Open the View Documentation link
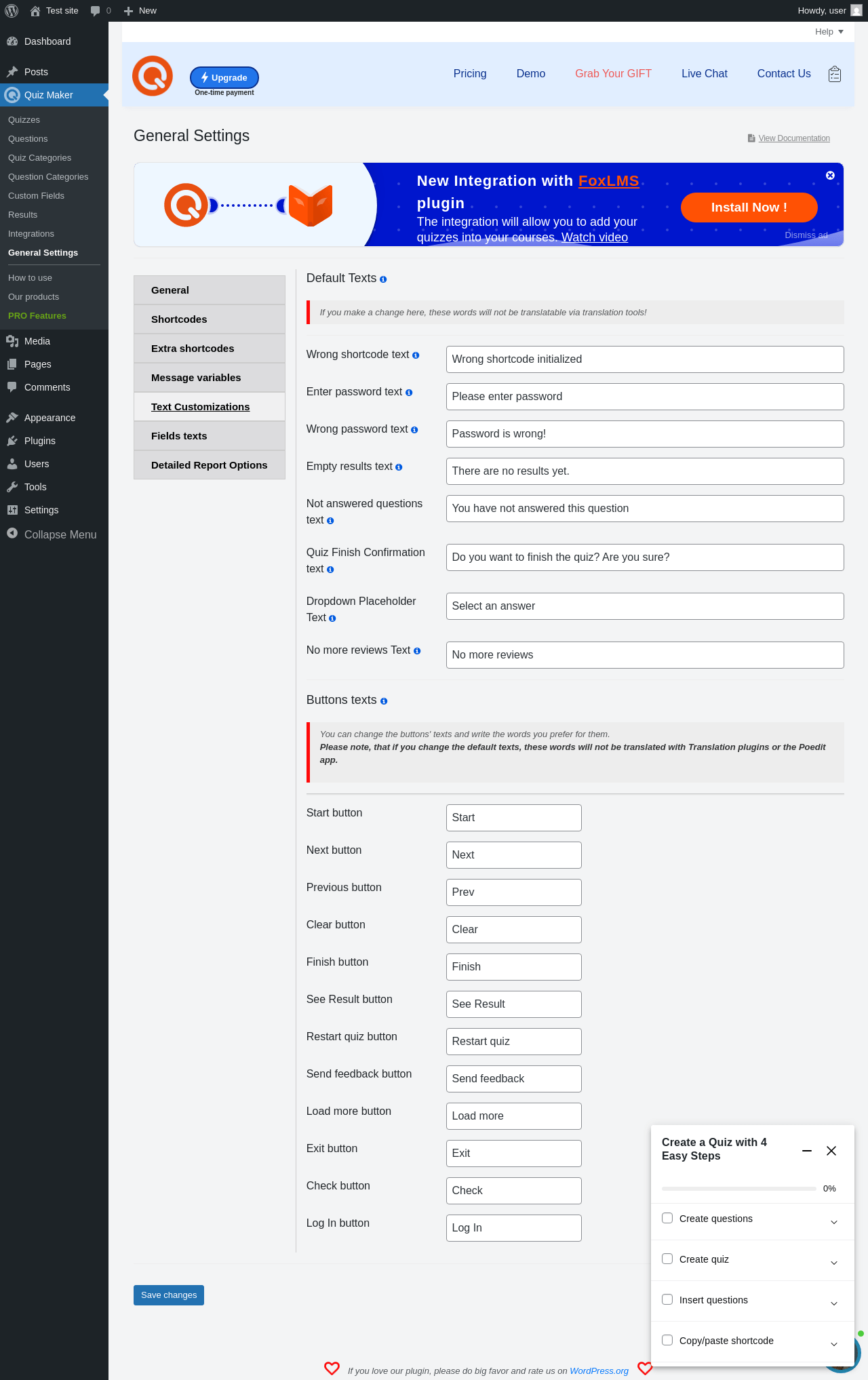 pos(794,138)
